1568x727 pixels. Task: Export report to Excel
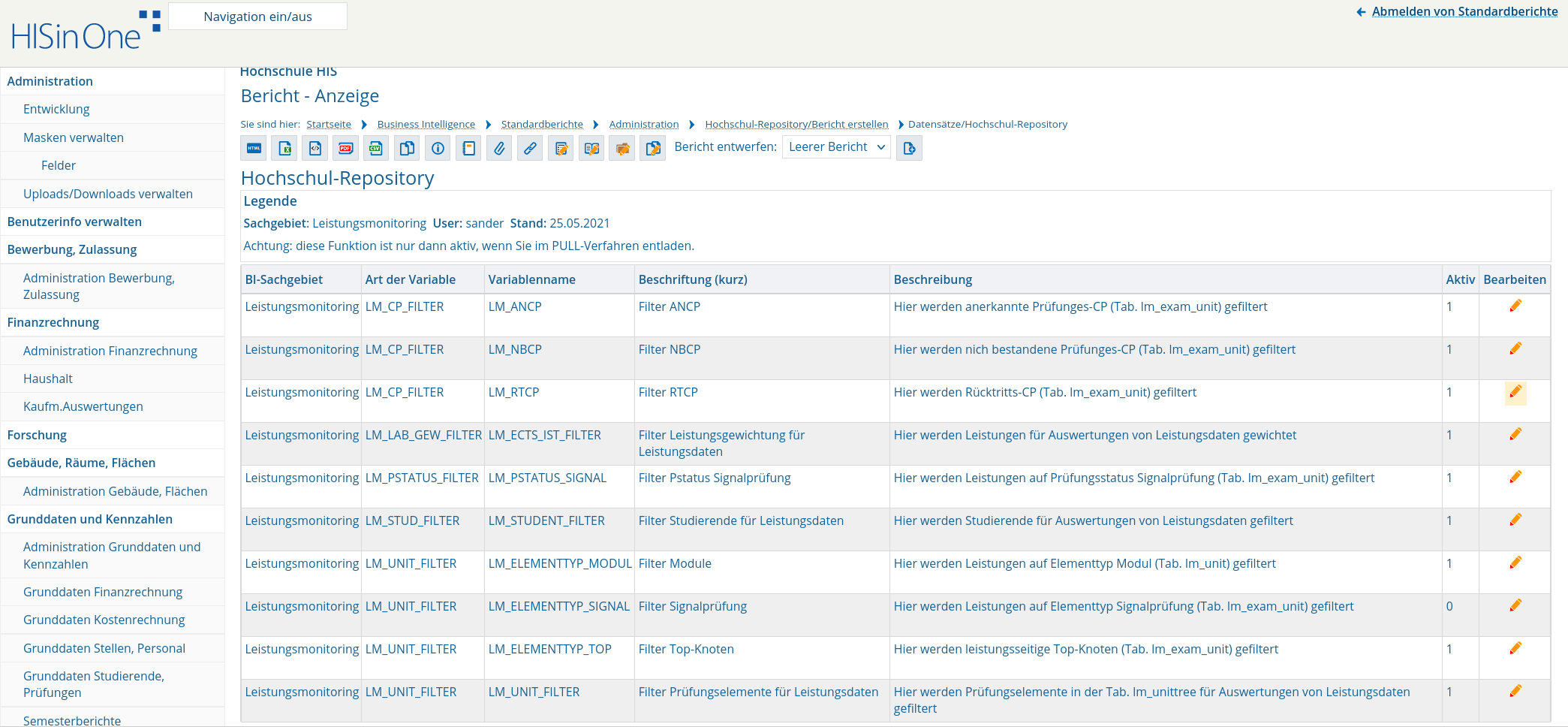pyautogui.click(x=285, y=148)
